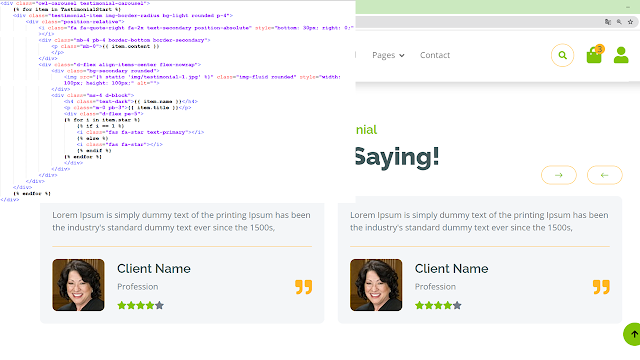This screenshot has width=640, height=360.
Task: Click the client photo in second testimonial card
Action: click(x=376, y=285)
